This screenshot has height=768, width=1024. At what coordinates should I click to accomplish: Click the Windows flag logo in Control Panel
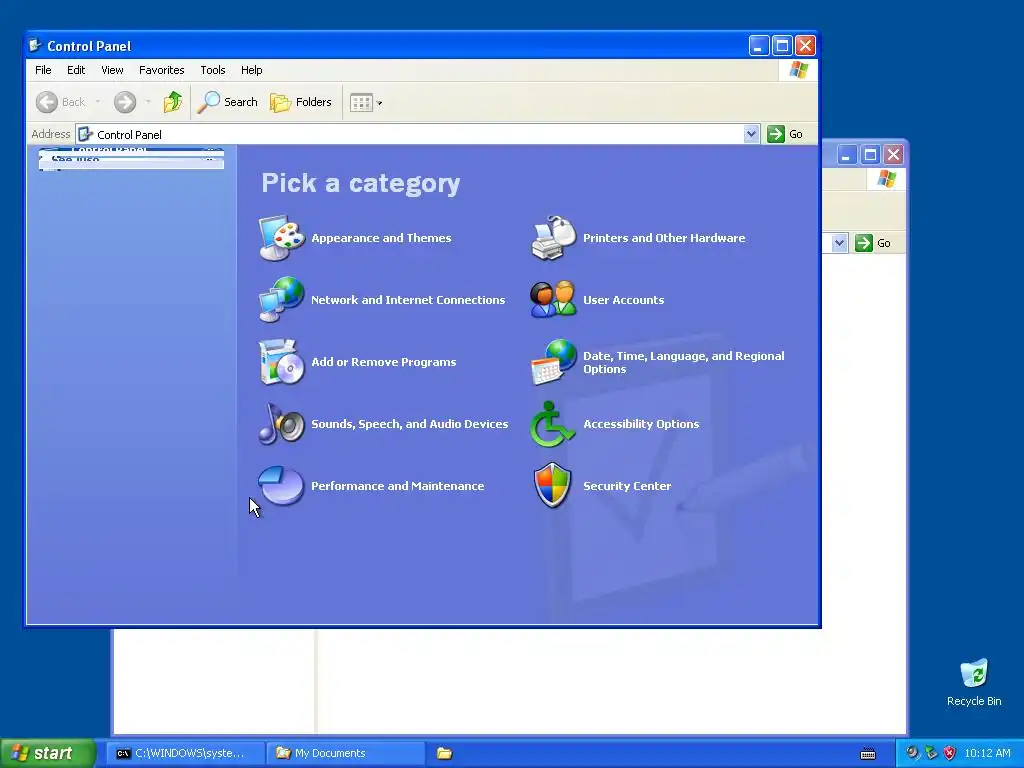click(798, 70)
